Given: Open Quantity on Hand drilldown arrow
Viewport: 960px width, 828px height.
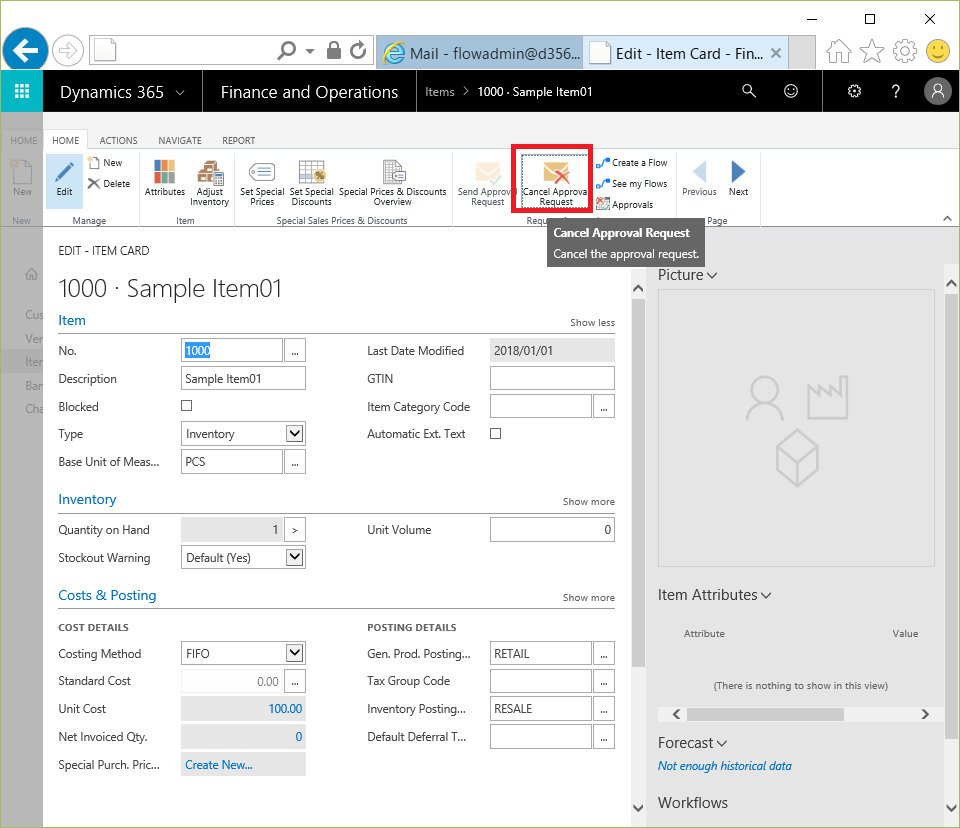Looking at the screenshot, I should [x=294, y=530].
